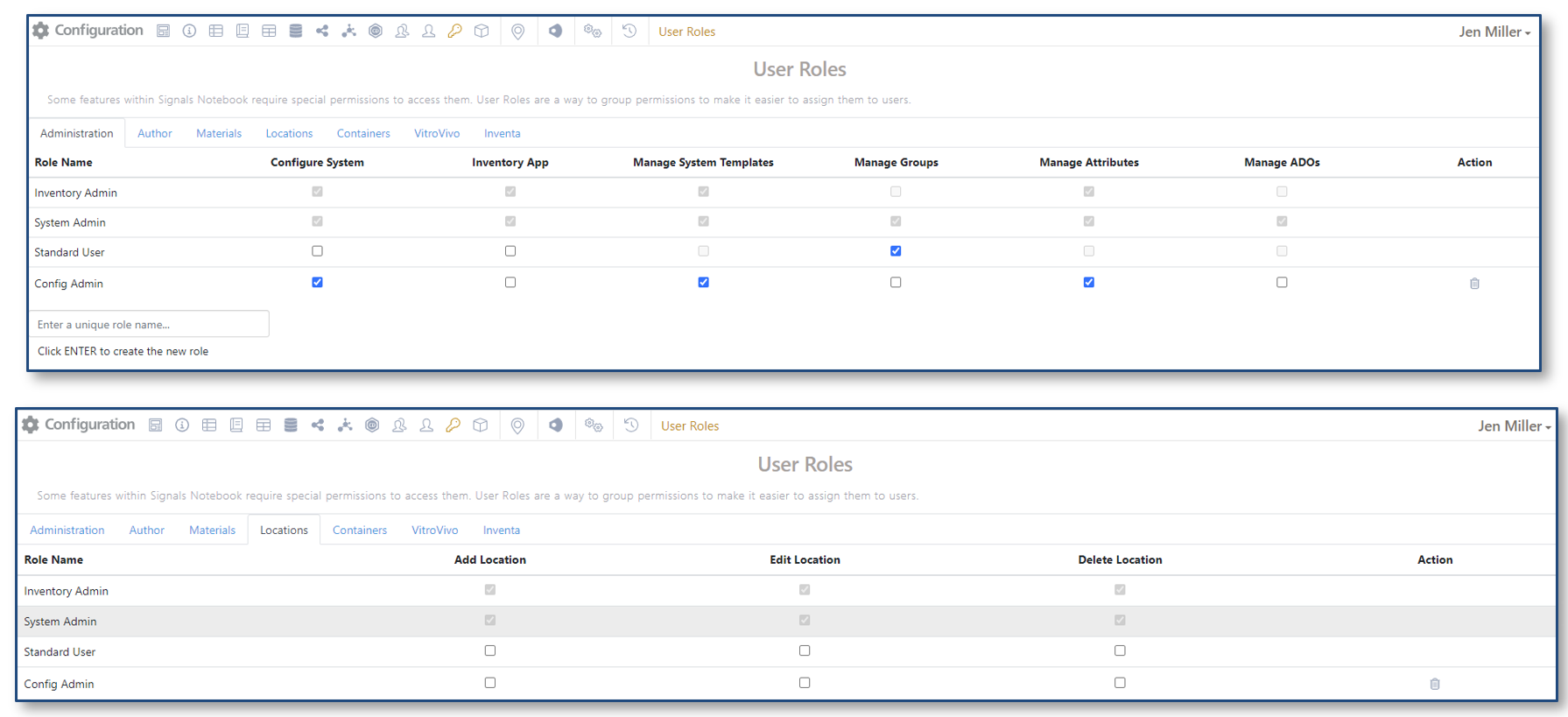Click the notebook page icon in the Administration view toolbar
This screenshot has height=717, width=1568.
tap(243, 31)
